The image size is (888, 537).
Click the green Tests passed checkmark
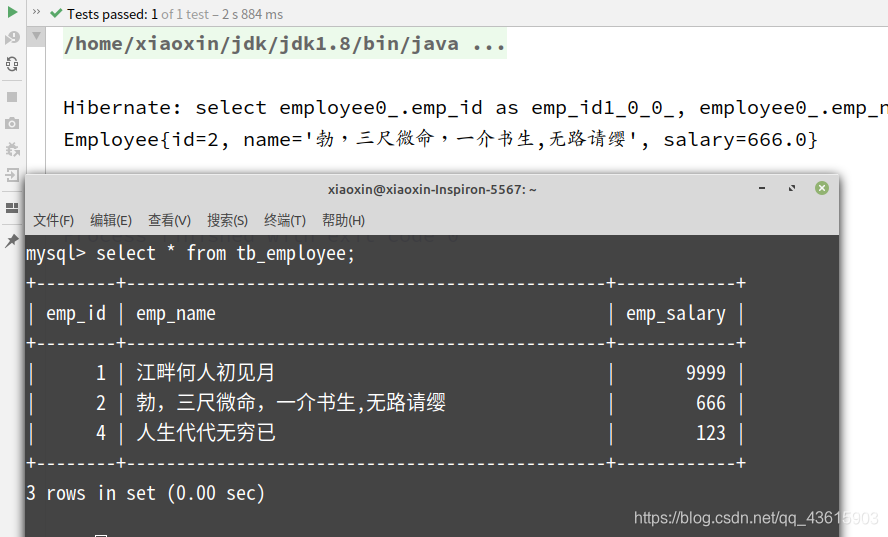click(56, 13)
